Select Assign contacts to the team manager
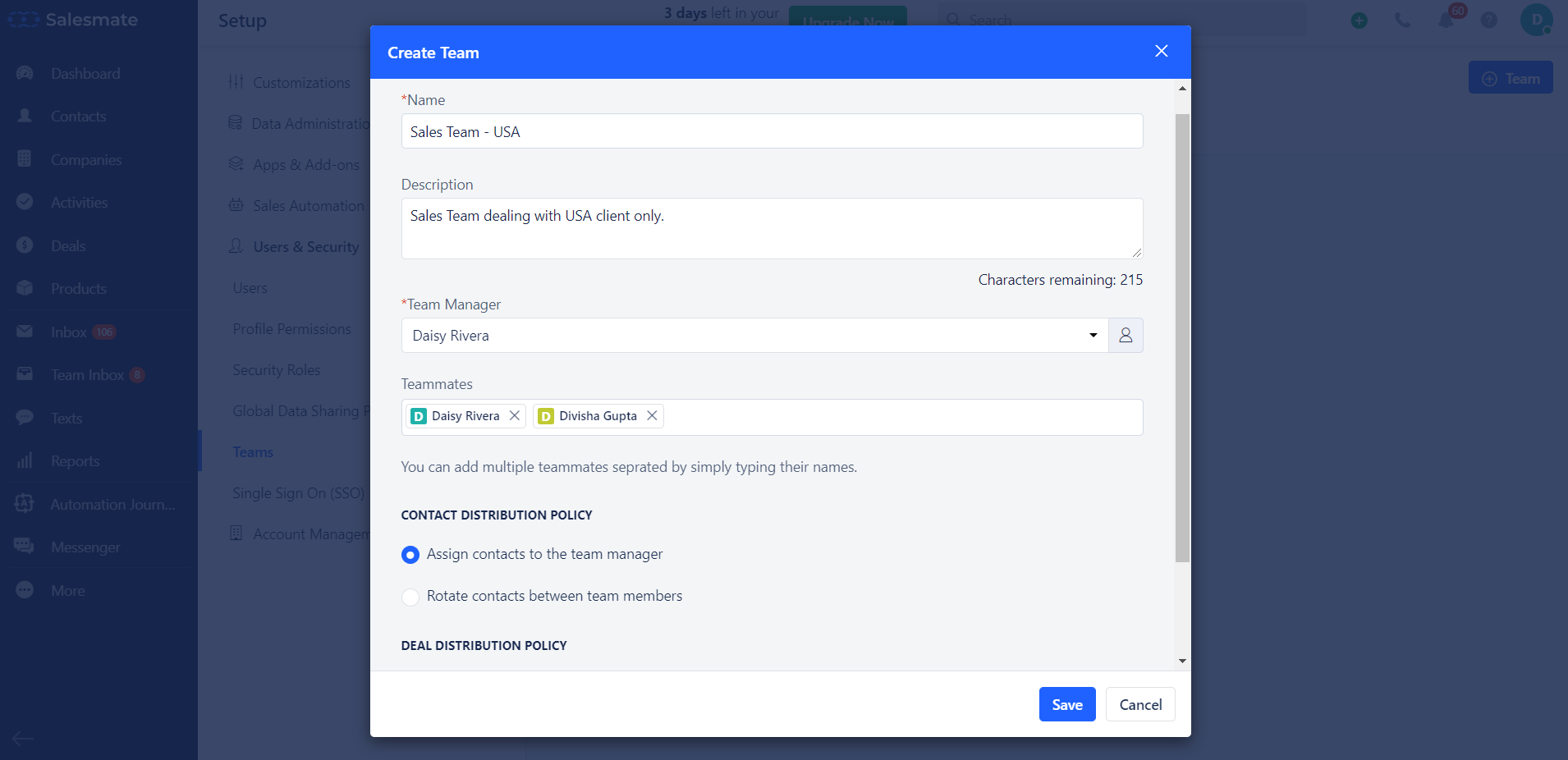This screenshot has height=760, width=1568. (x=410, y=555)
